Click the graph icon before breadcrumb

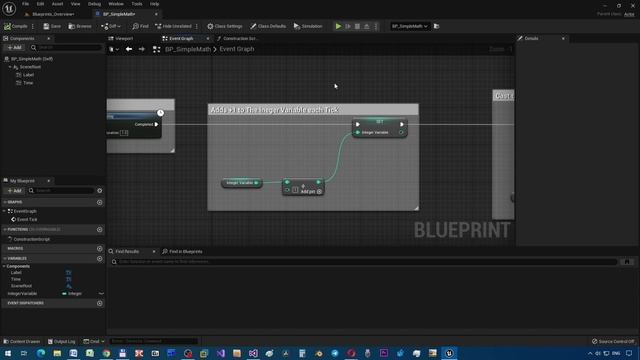pos(156,49)
